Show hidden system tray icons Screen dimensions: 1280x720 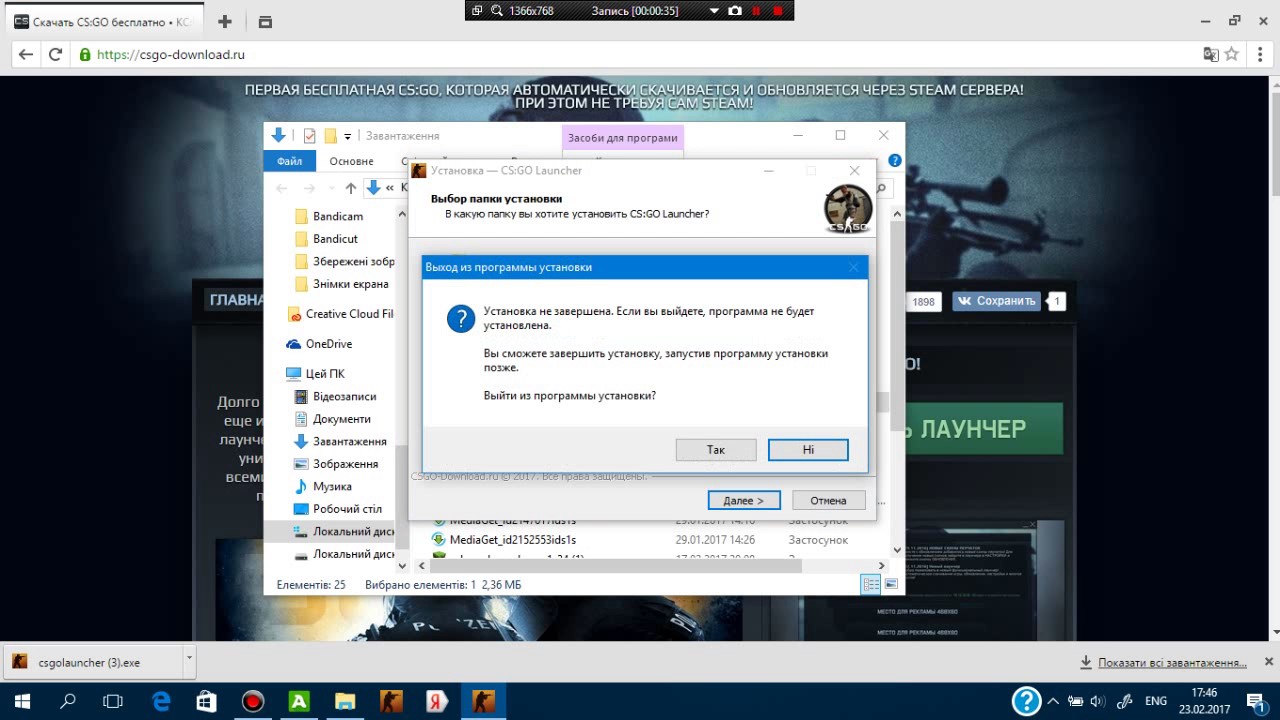pos(1052,701)
